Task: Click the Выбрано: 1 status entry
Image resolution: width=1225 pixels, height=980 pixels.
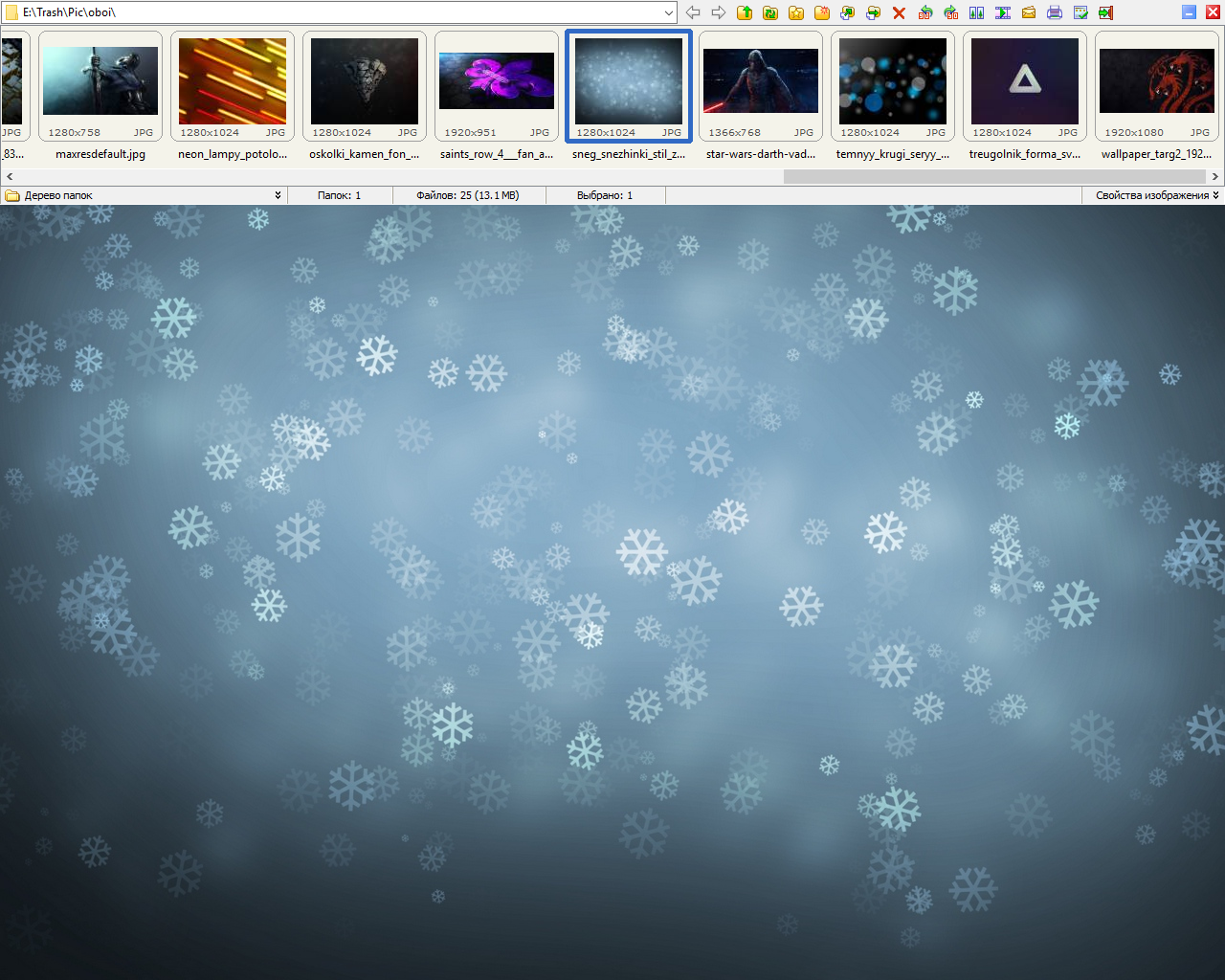Action: coord(605,195)
